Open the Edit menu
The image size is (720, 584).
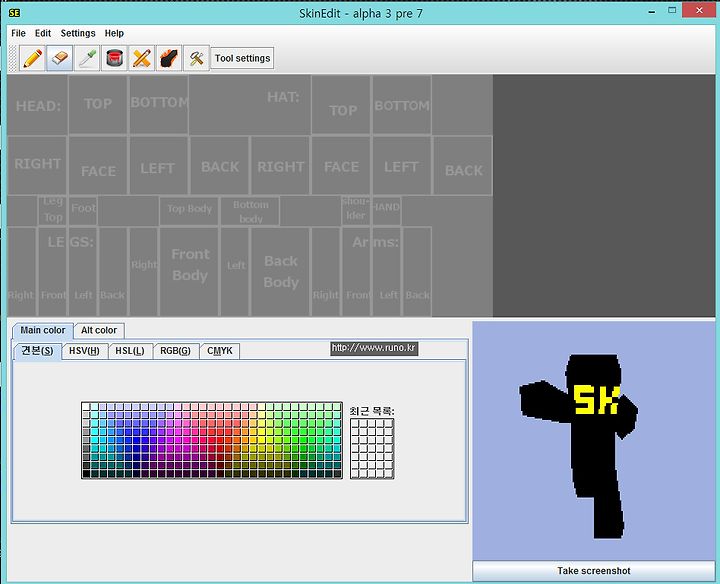[43, 33]
